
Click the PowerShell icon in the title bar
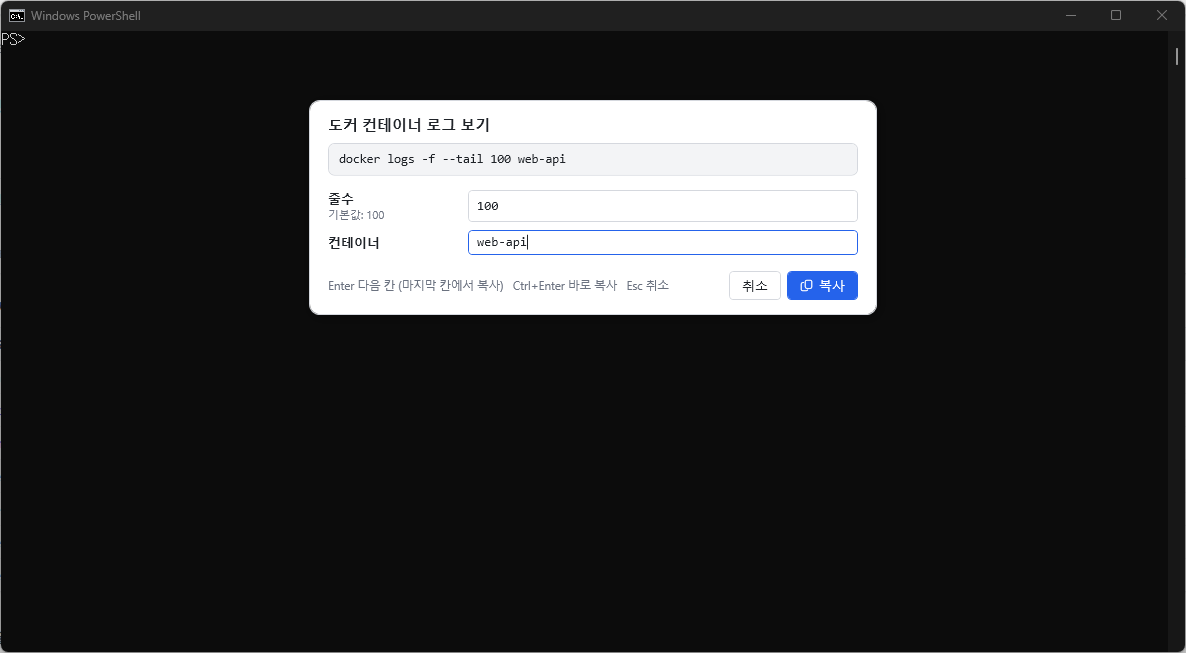pyautogui.click(x=16, y=15)
